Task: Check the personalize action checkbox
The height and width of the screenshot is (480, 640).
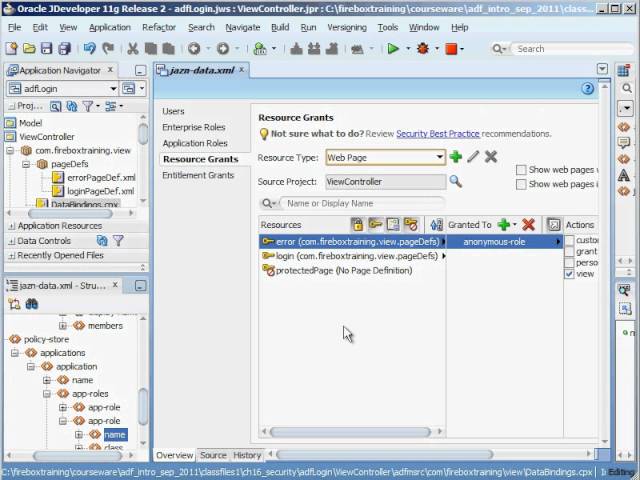Action: [569, 263]
